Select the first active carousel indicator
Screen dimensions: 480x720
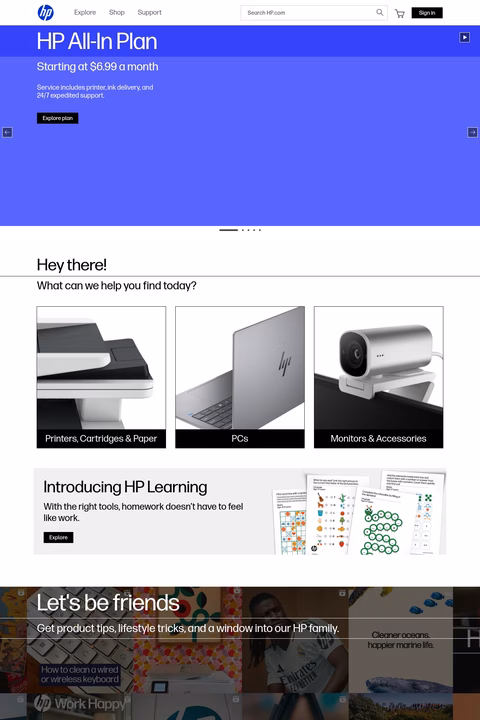(228, 230)
